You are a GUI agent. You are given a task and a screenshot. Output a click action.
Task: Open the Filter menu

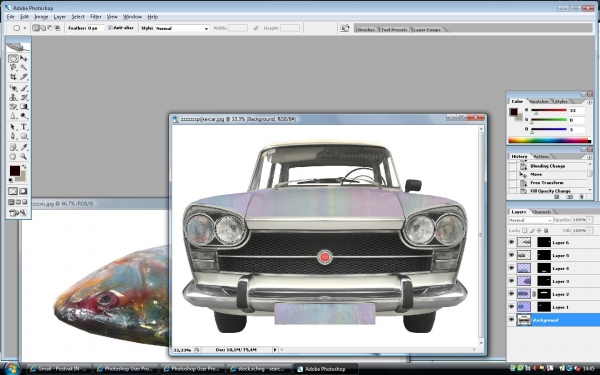pos(96,17)
